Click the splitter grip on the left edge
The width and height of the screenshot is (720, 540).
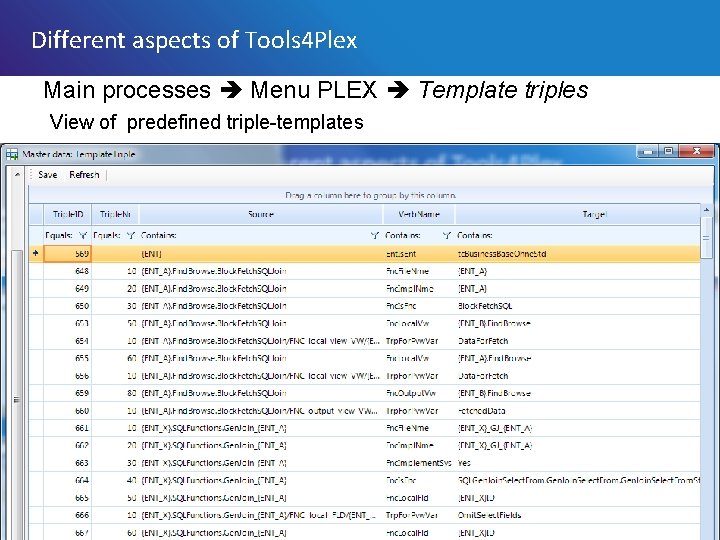point(15,400)
